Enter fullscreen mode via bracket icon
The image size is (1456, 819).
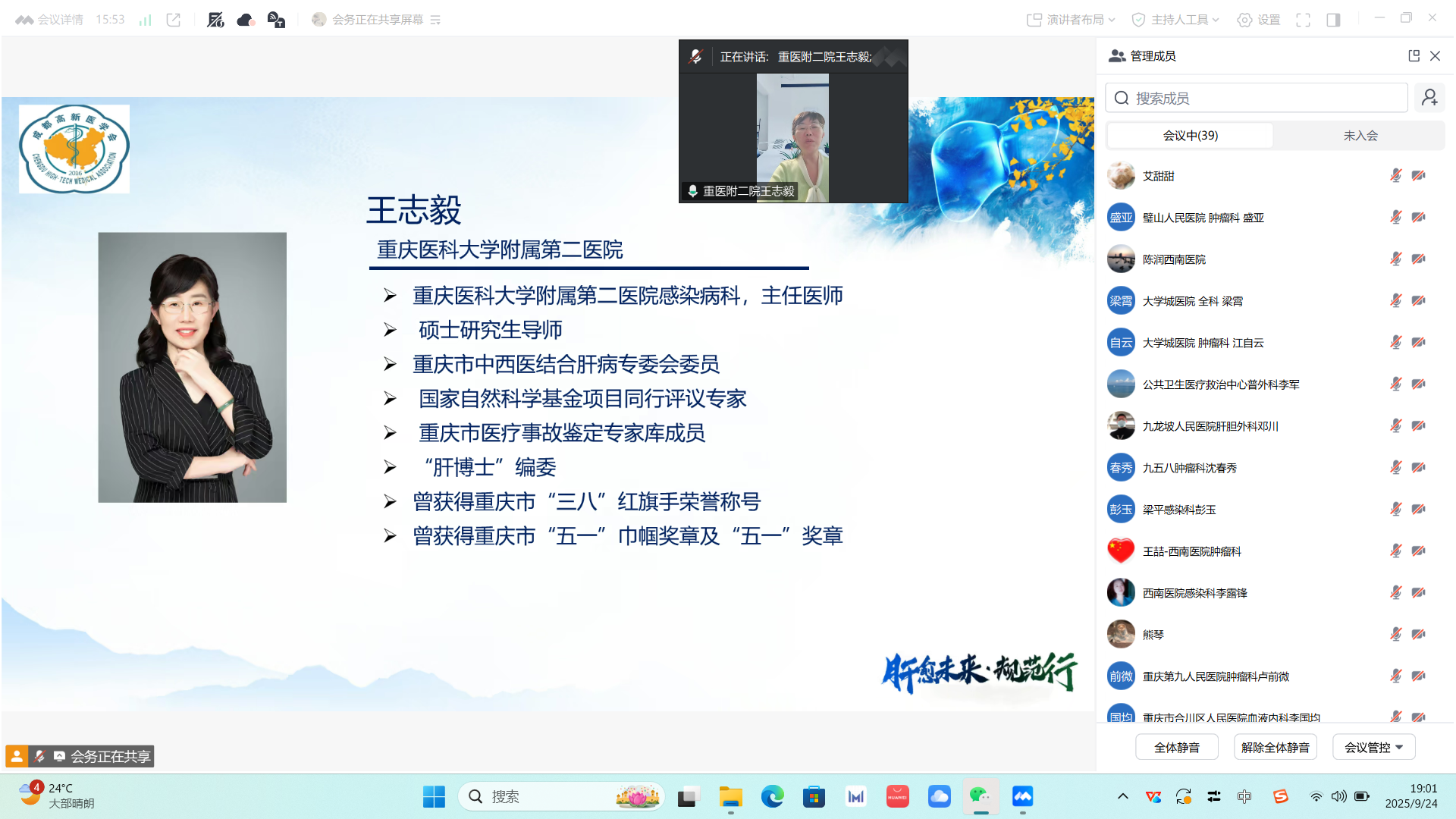(x=1304, y=20)
